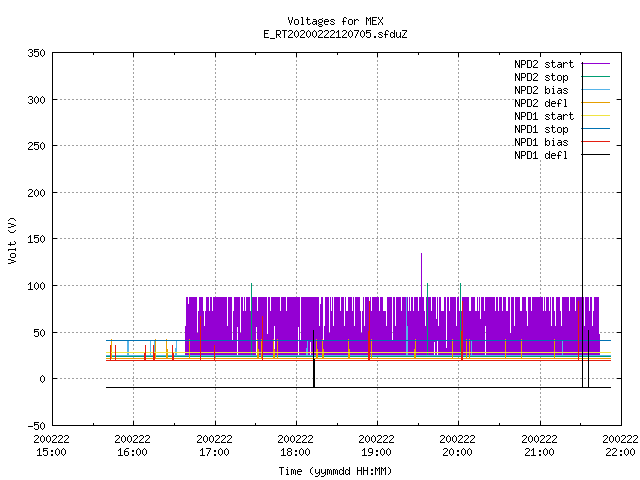Viewport: 640px width, 480px height.
Task: Click the 20:00 x-axis tick label
Action: tap(457, 452)
